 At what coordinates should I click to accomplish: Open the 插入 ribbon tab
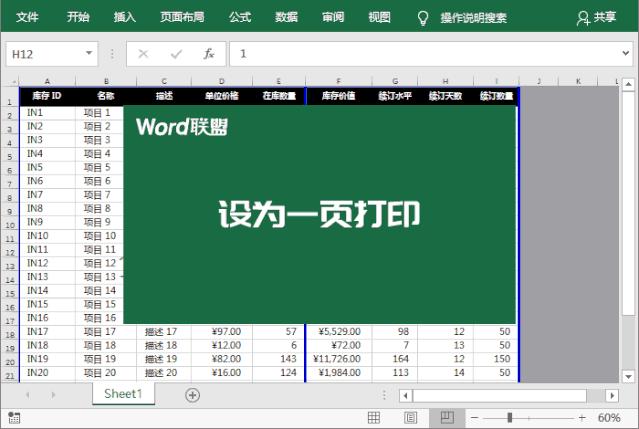(x=125, y=17)
